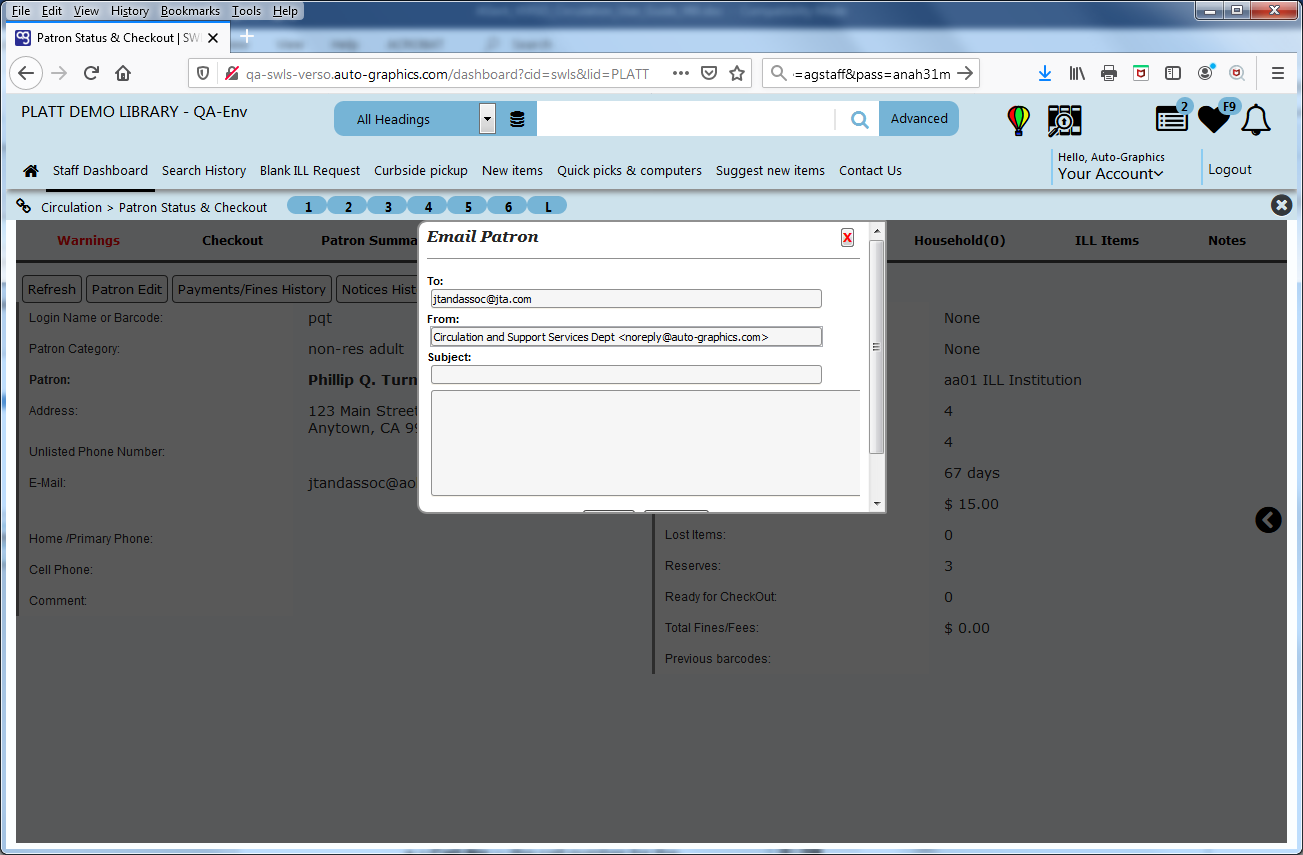Image resolution: width=1303 pixels, height=855 pixels.
Task: Click the browser Home button
Action: click(123, 73)
